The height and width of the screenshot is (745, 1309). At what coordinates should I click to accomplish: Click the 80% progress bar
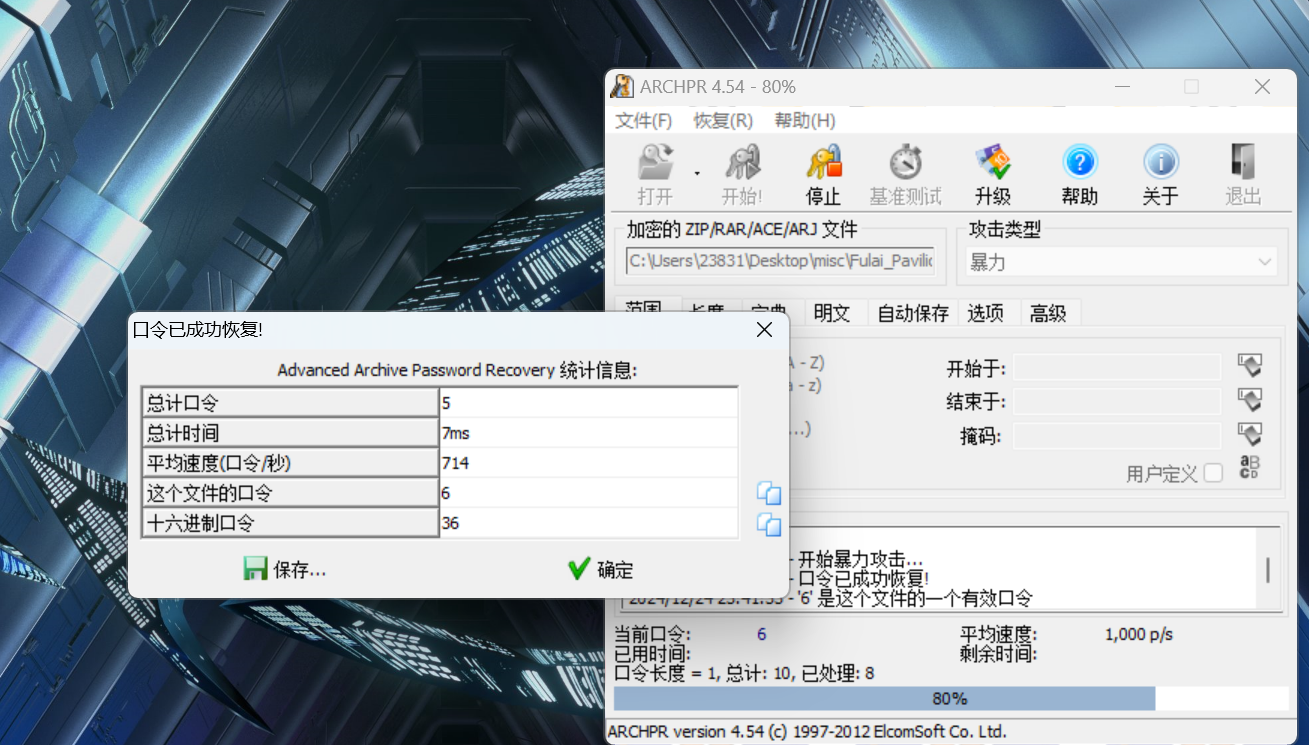[950, 699]
